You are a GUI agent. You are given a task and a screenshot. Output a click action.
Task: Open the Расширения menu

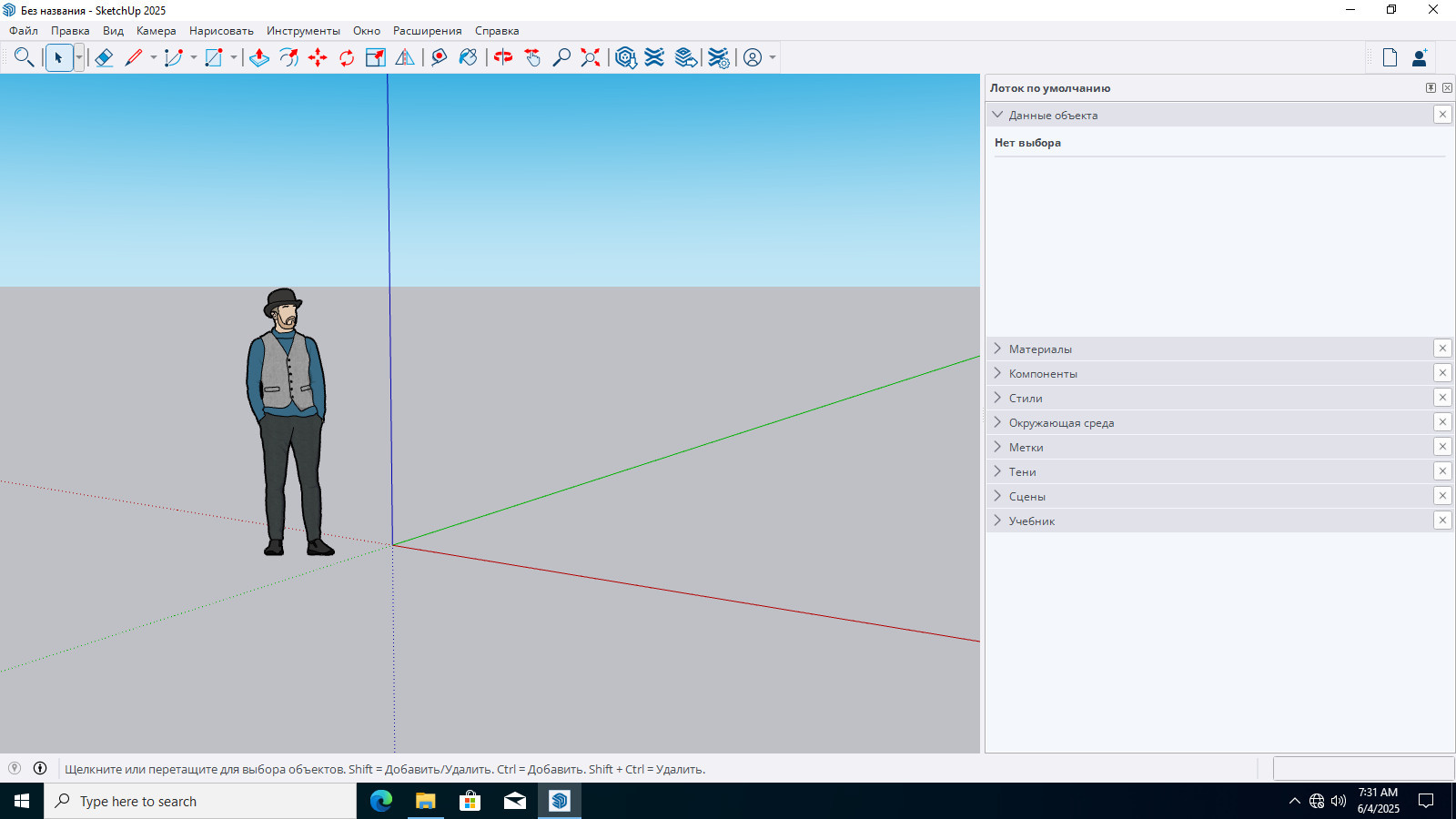tap(428, 31)
